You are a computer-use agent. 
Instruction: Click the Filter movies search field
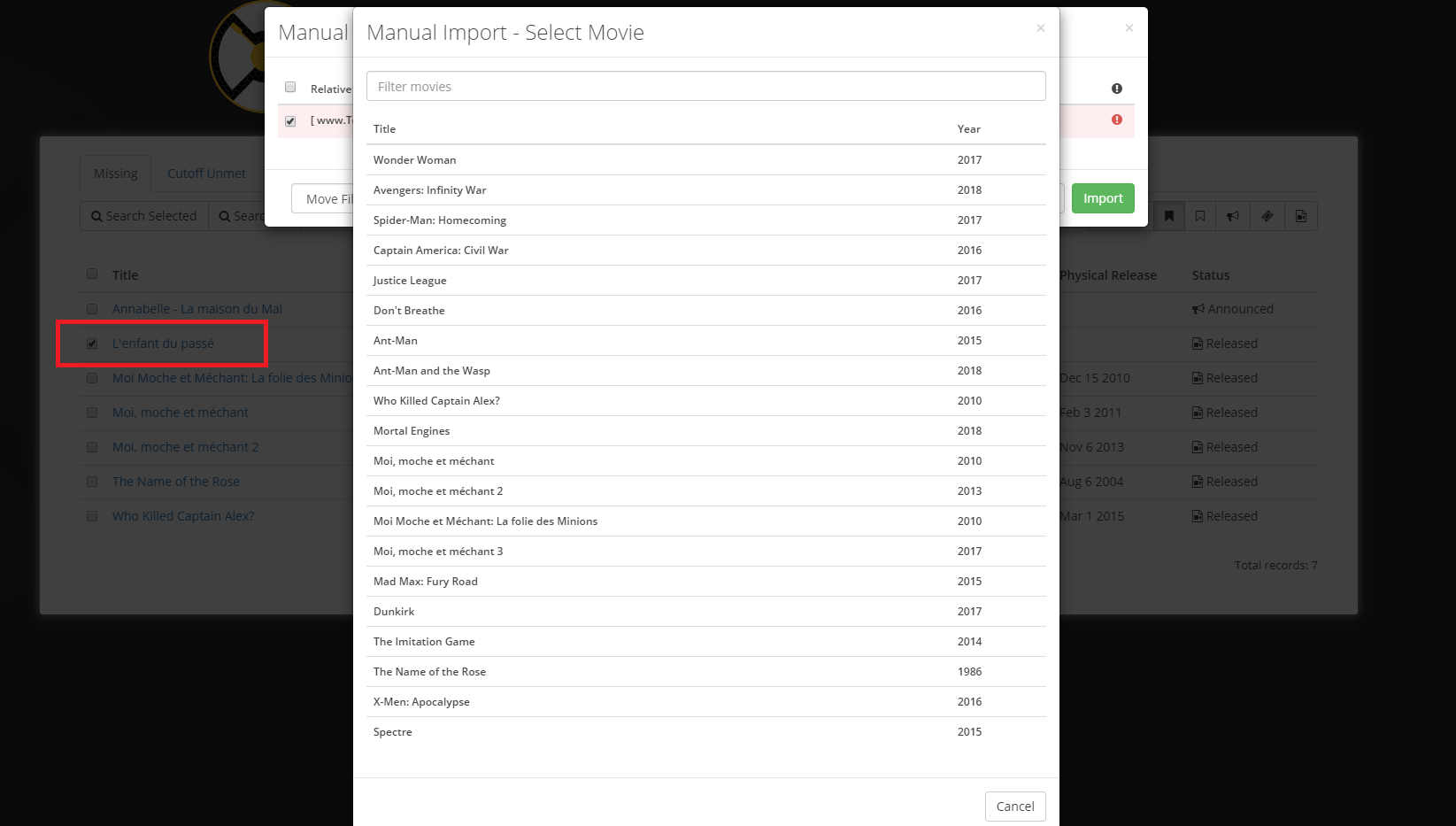click(x=705, y=86)
